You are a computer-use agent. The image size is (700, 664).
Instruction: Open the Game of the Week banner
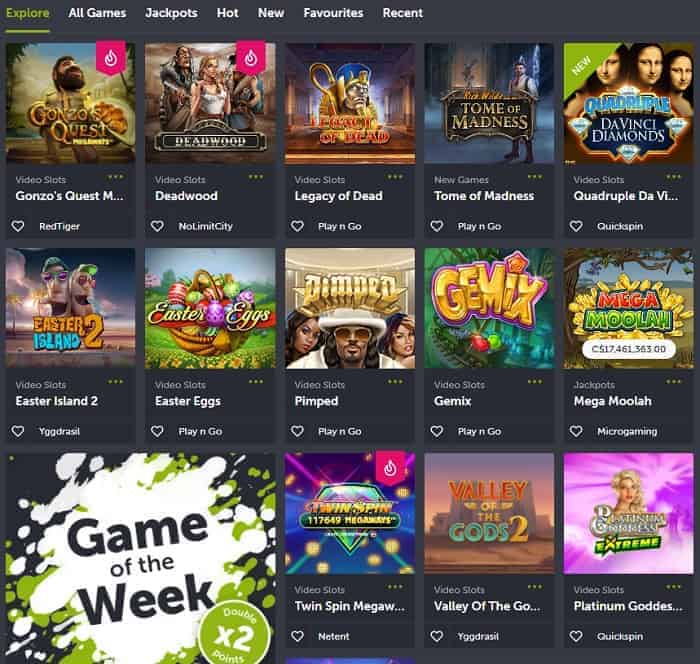pos(141,558)
